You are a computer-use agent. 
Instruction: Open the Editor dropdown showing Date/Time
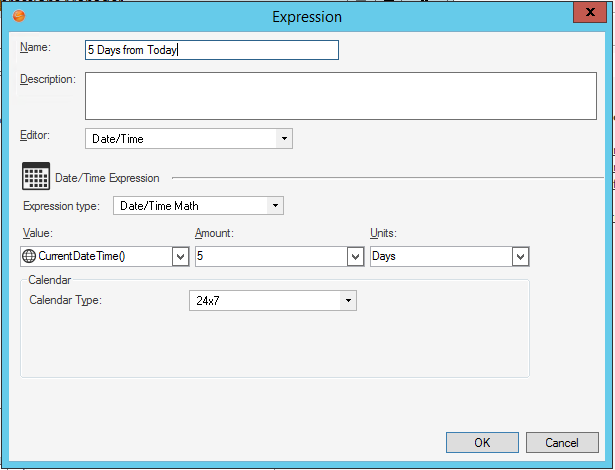pyautogui.click(x=284, y=139)
